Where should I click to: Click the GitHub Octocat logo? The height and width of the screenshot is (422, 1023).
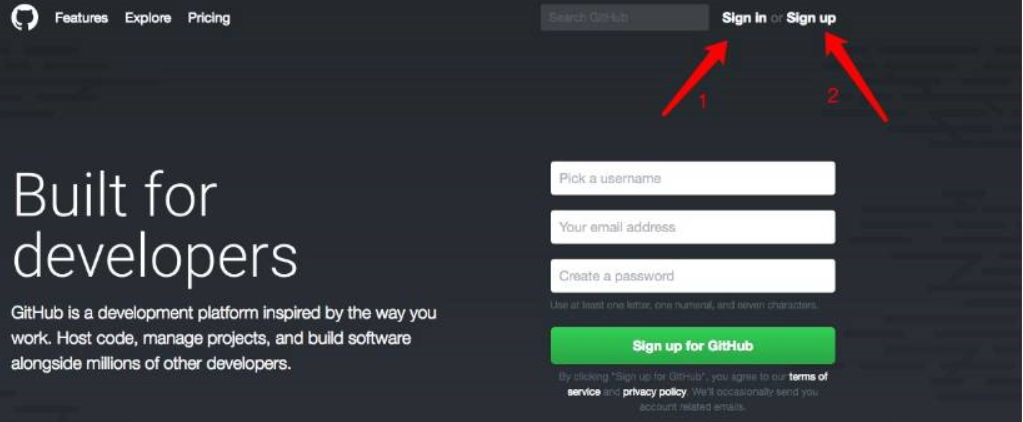coord(25,18)
